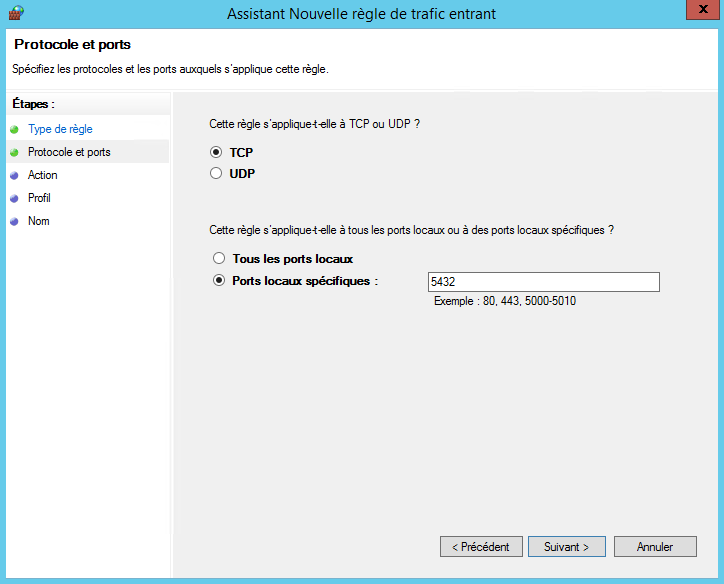Click the purple bullet beside Nom step
The image size is (724, 584).
click(x=14, y=221)
